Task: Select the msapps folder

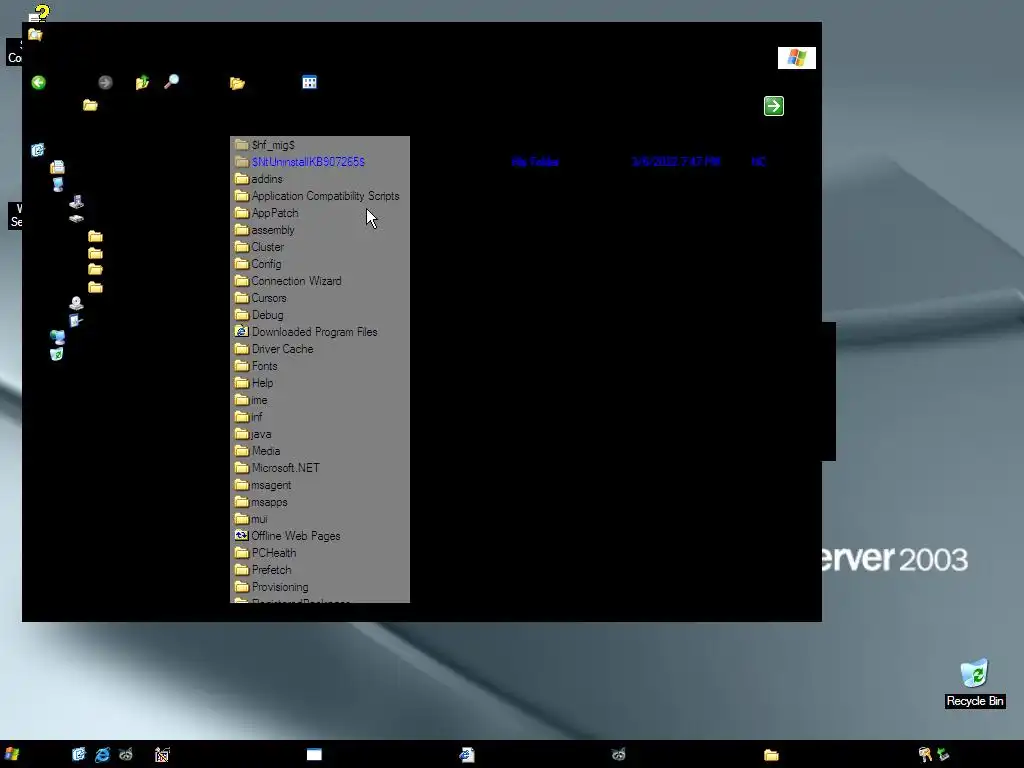Action: point(261,502)
